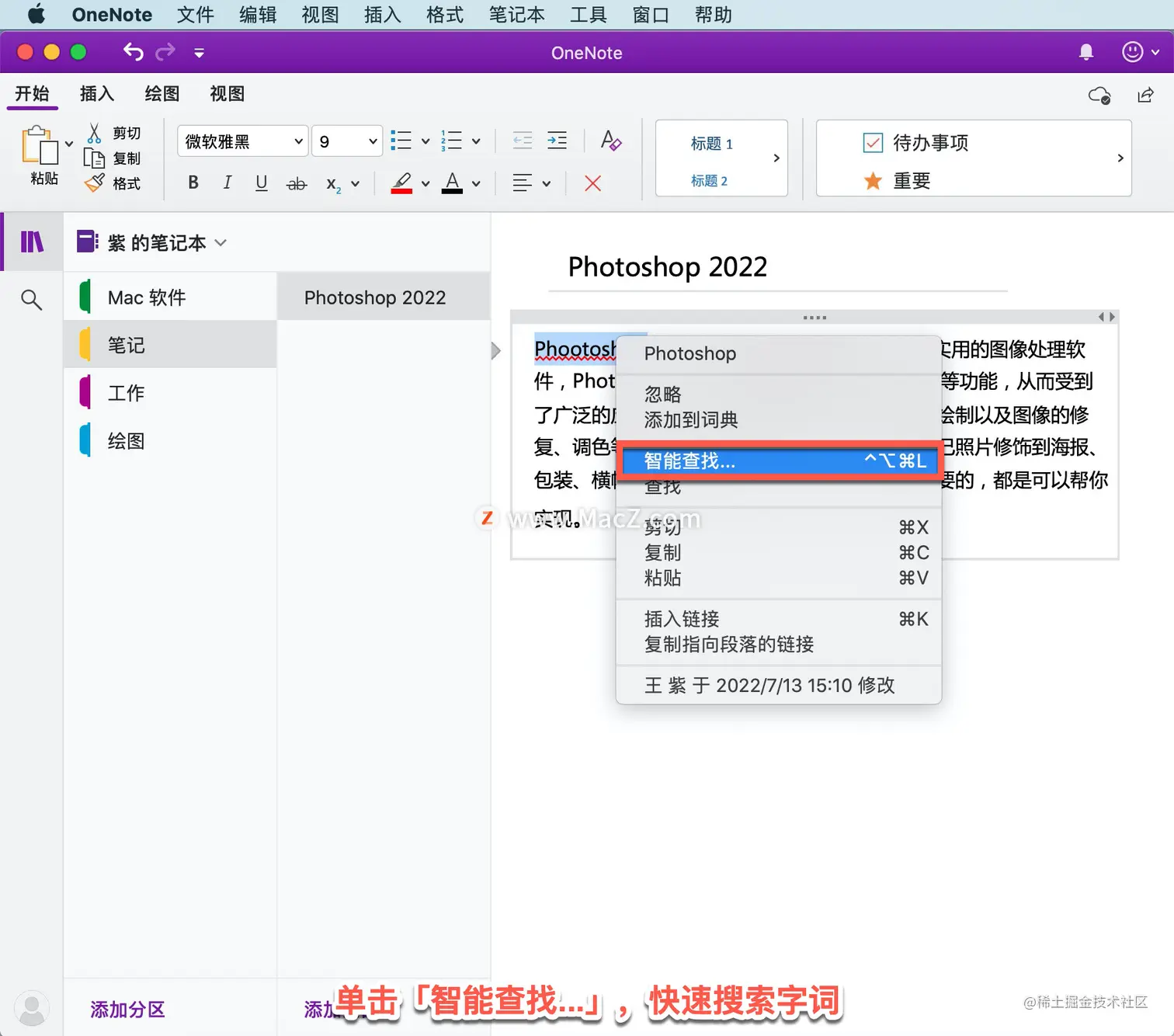The image size is (1174, 1036).
Task: Click the account avatar icon
Action: coord(32,1009)
